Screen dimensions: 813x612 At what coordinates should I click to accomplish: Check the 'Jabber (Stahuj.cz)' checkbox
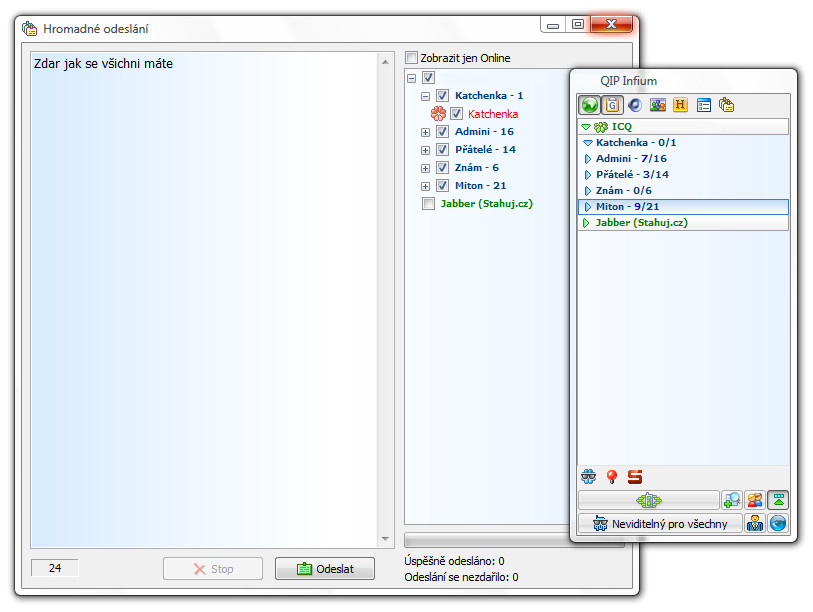click(x=428, y=204)
